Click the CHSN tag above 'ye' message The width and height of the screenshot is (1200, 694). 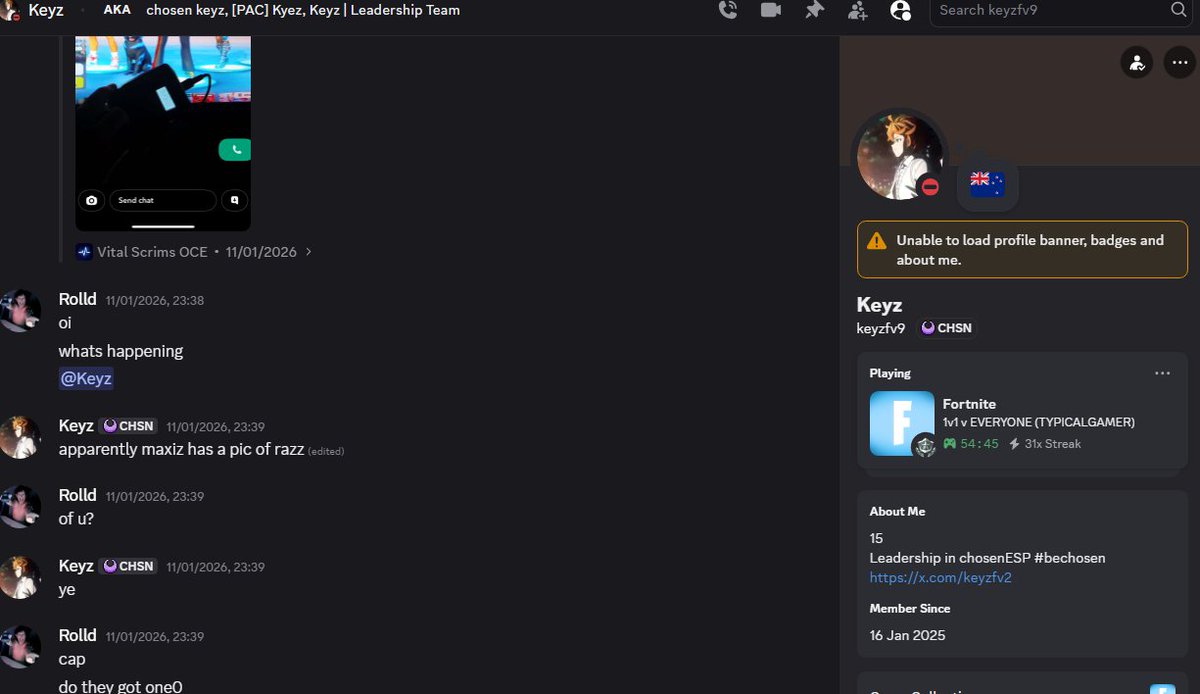pyautogui.click(x=130, y=566)
